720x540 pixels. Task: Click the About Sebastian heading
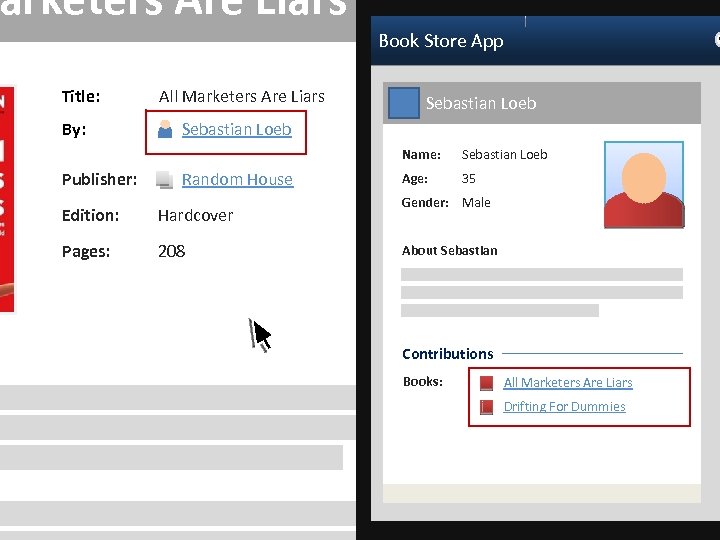click(449, 250)
